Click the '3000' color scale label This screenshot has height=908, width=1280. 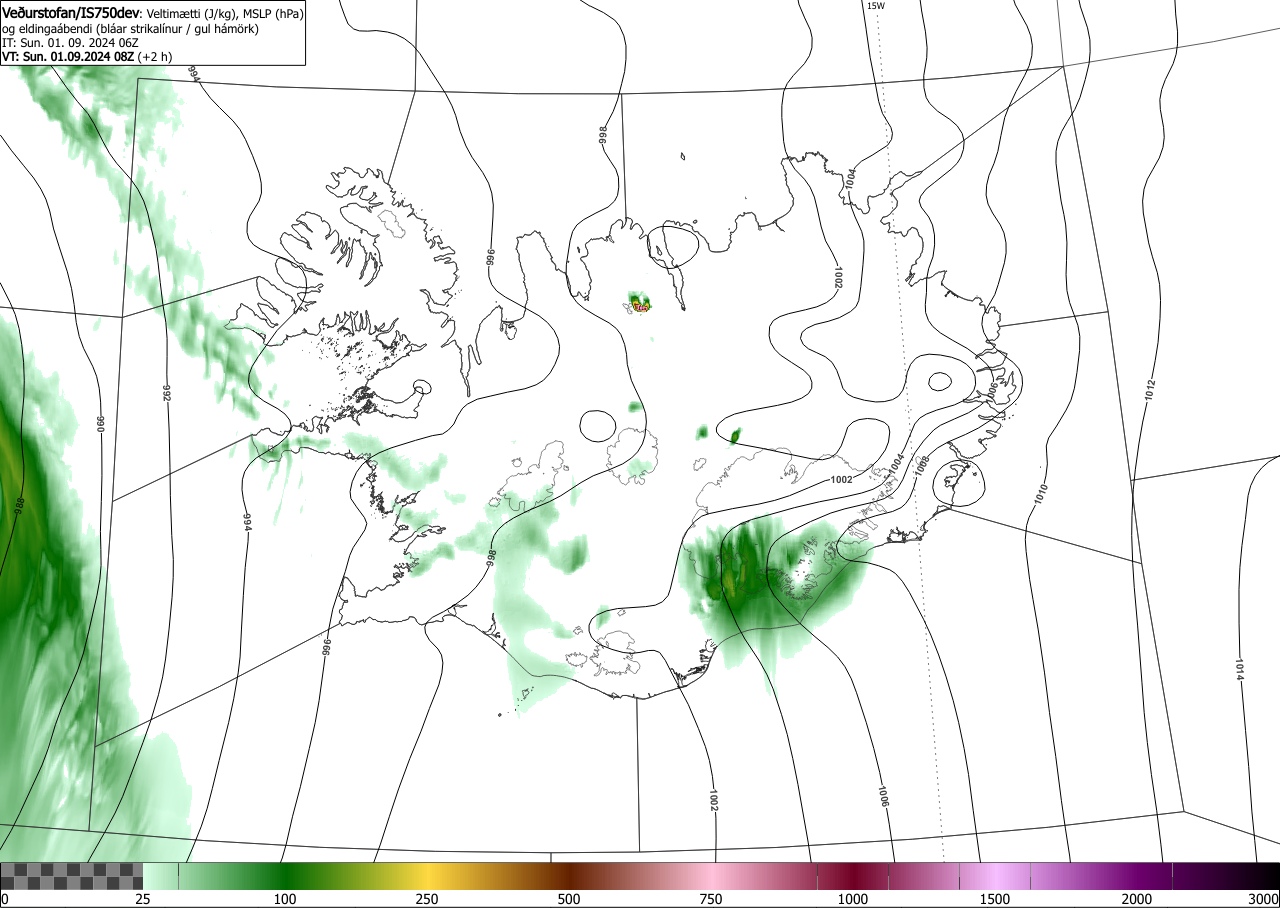pos(1263,899)
